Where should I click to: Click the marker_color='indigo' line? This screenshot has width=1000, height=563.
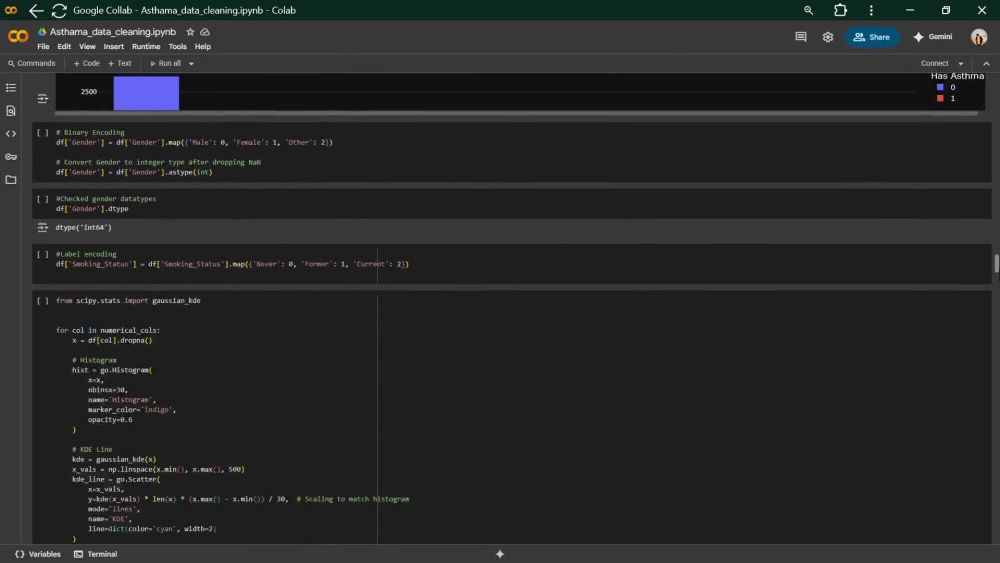(132, 410)
